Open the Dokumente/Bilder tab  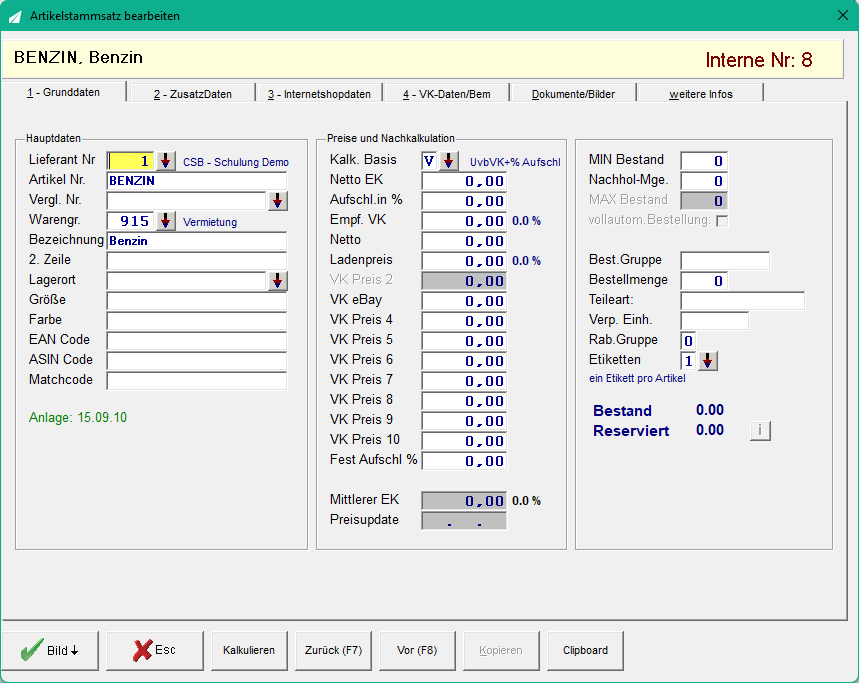573,94
